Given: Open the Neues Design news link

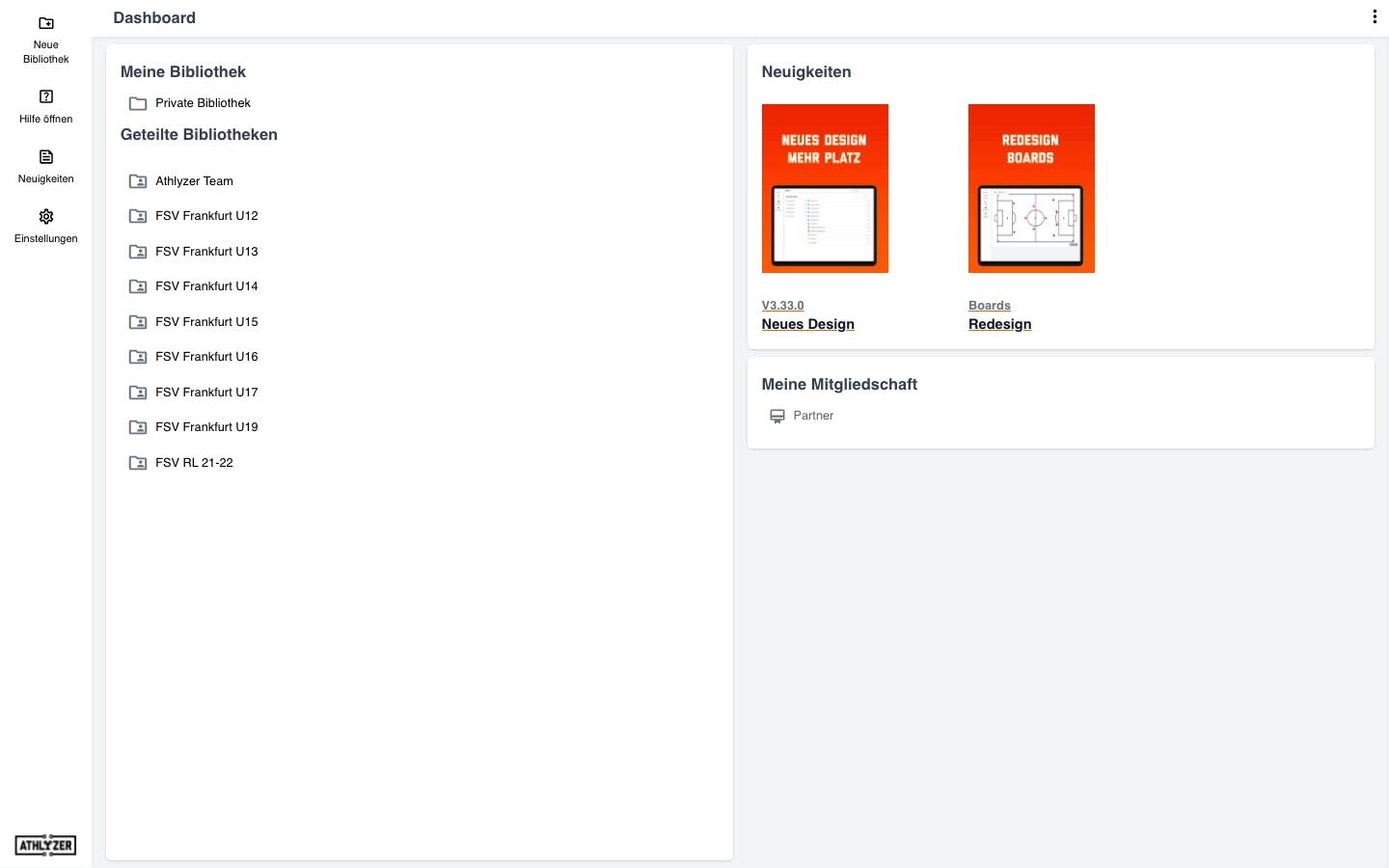Looking at the screenshot, I should click(x=808, y=324).
